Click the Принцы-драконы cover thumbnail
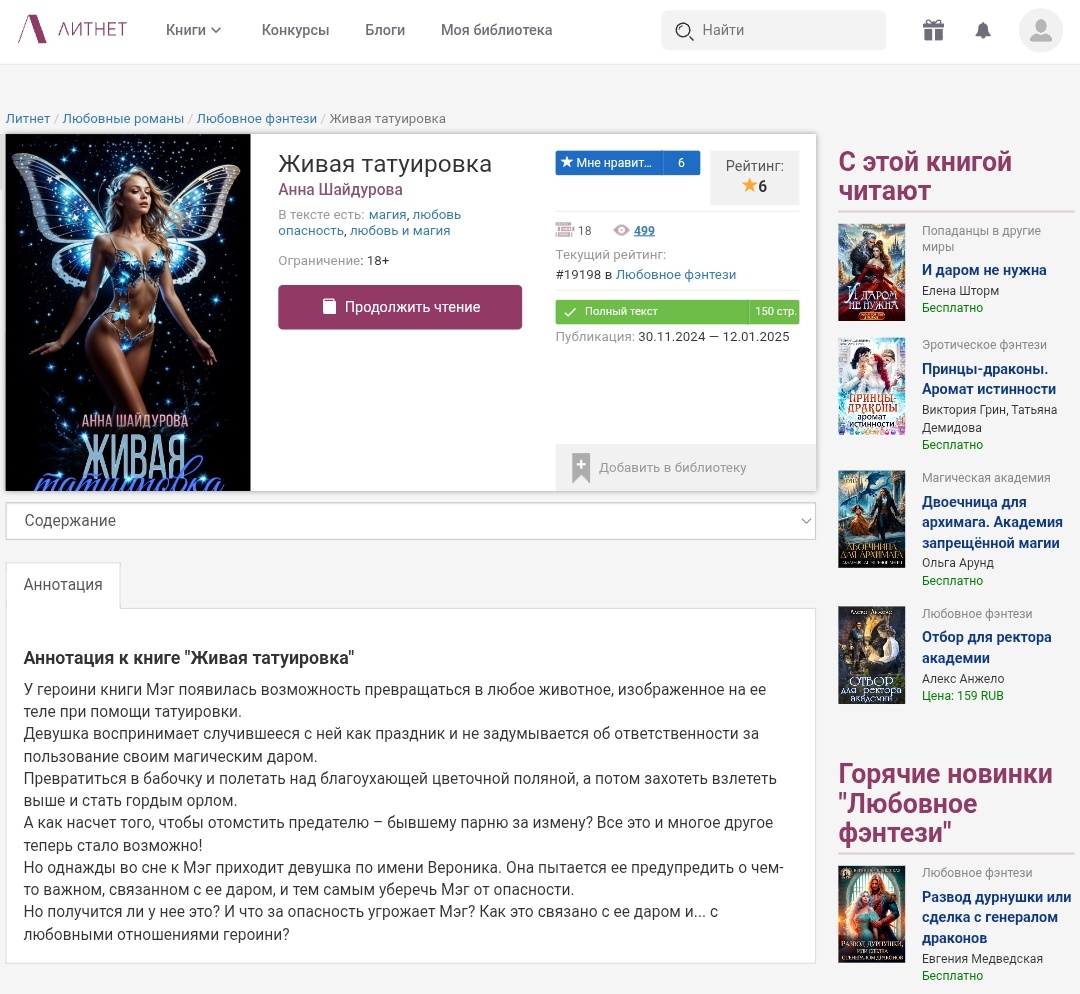The image size is (1080, 994). 871,386
